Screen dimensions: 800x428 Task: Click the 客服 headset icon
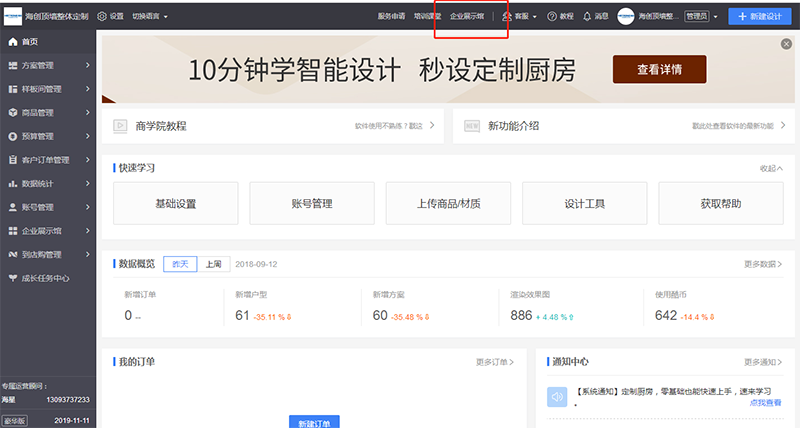pyautogui.click(x=507, y=16)
